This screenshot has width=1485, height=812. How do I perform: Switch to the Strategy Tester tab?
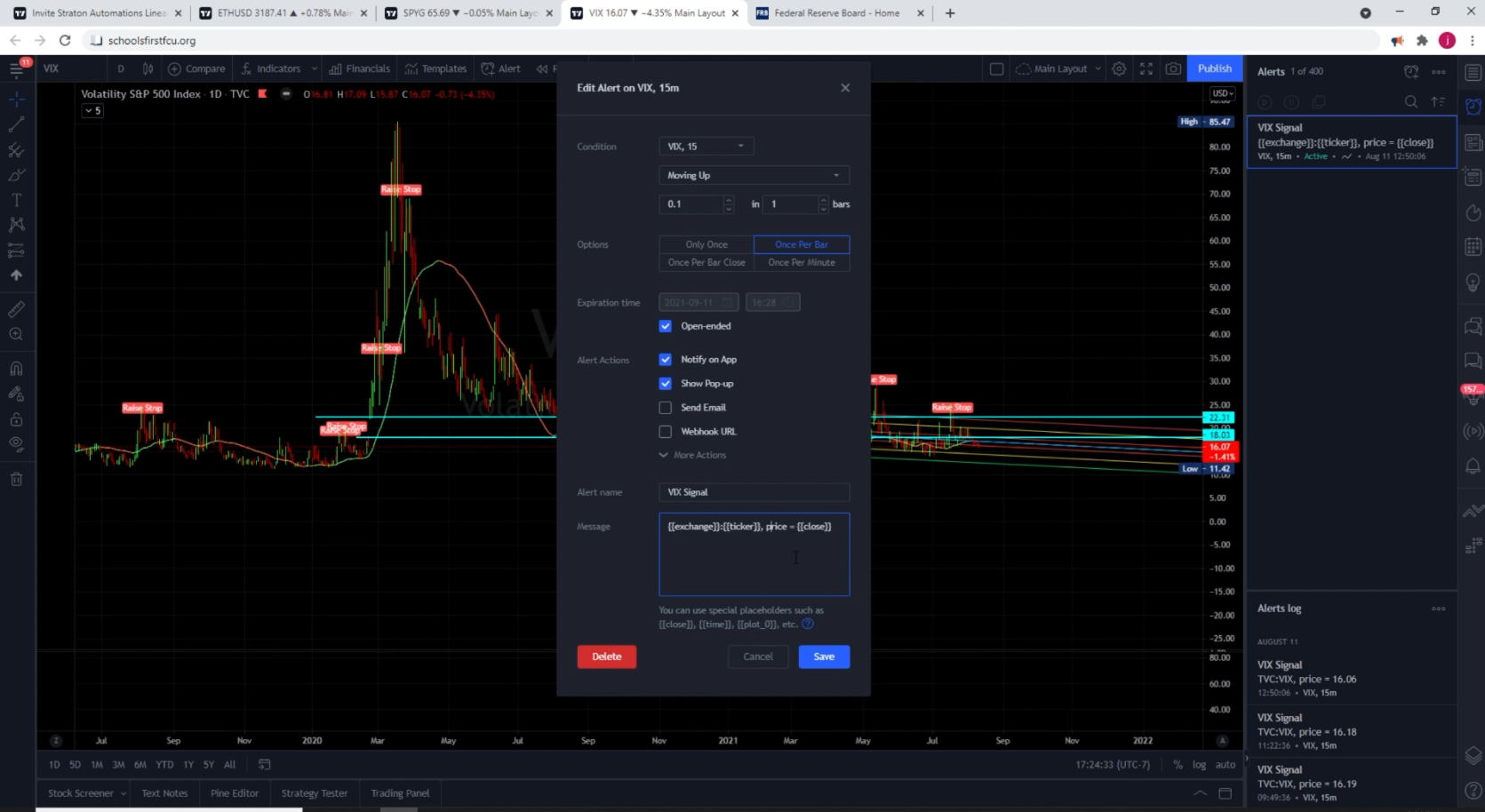314,793
